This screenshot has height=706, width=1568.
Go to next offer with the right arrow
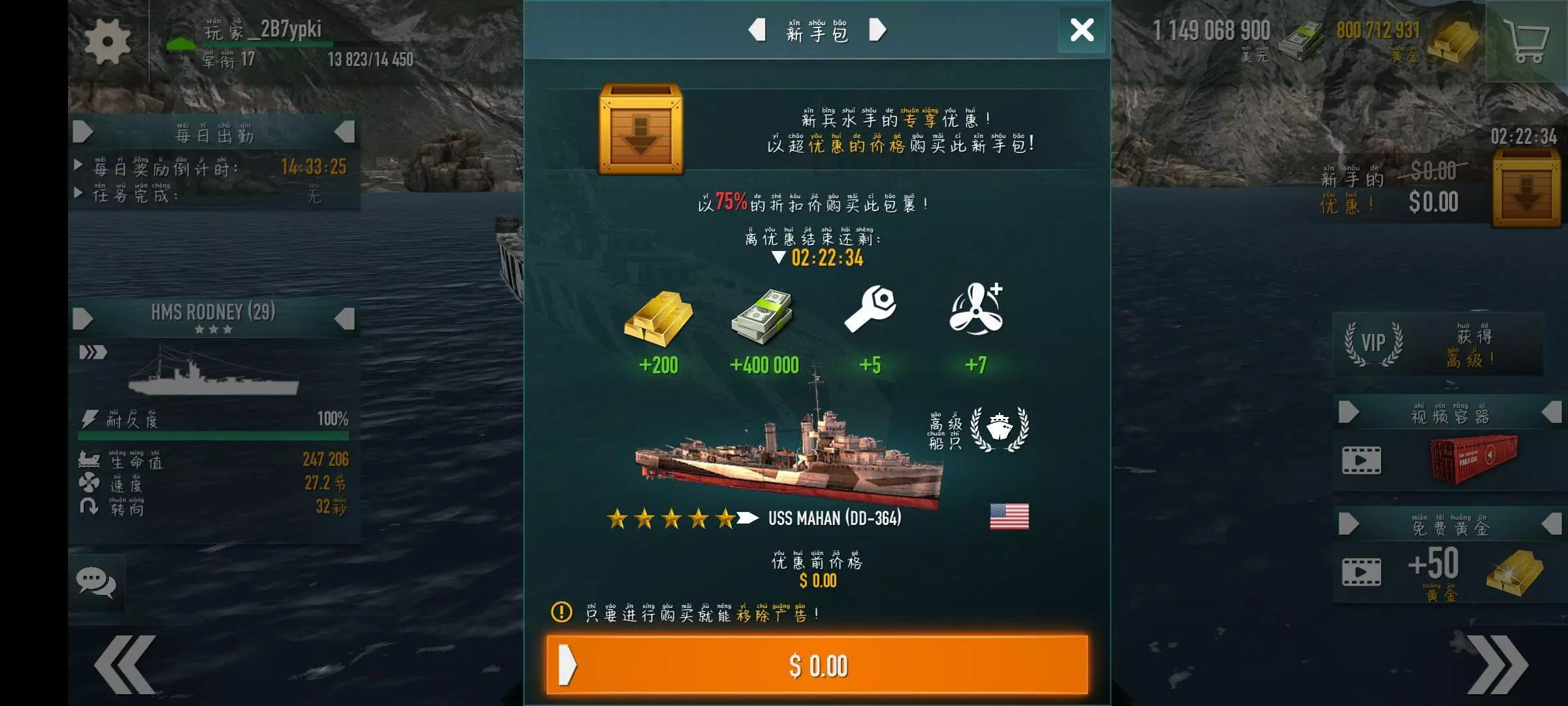(x=877, y=29)
